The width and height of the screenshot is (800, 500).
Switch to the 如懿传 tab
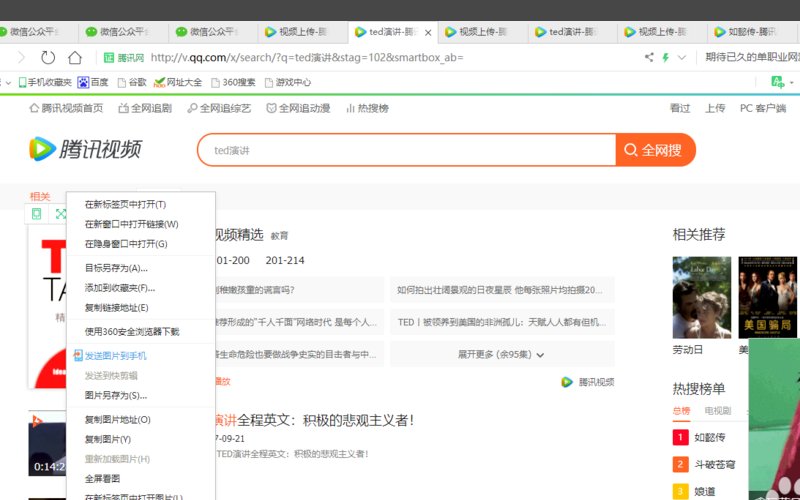(753, 32)
